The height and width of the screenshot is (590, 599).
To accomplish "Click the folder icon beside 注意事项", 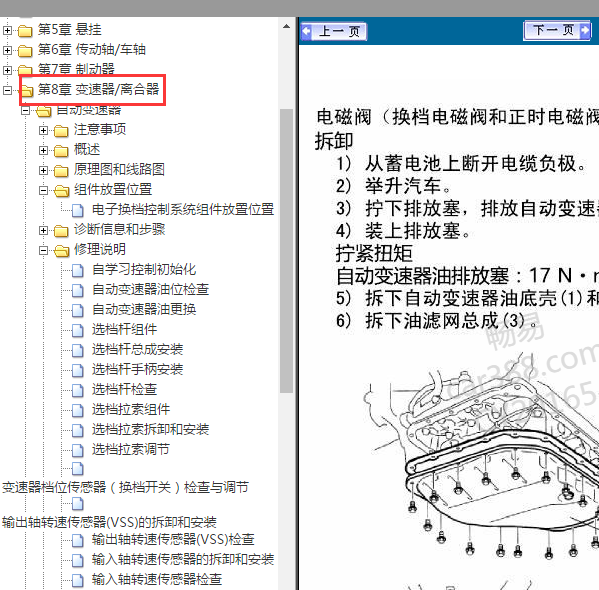I will point(61,131).
